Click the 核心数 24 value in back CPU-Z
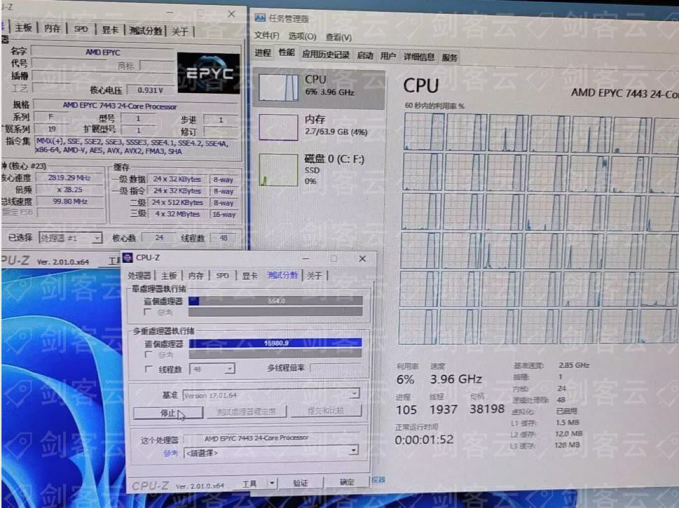This screenshot has height=509, width=679. point(159,237)
